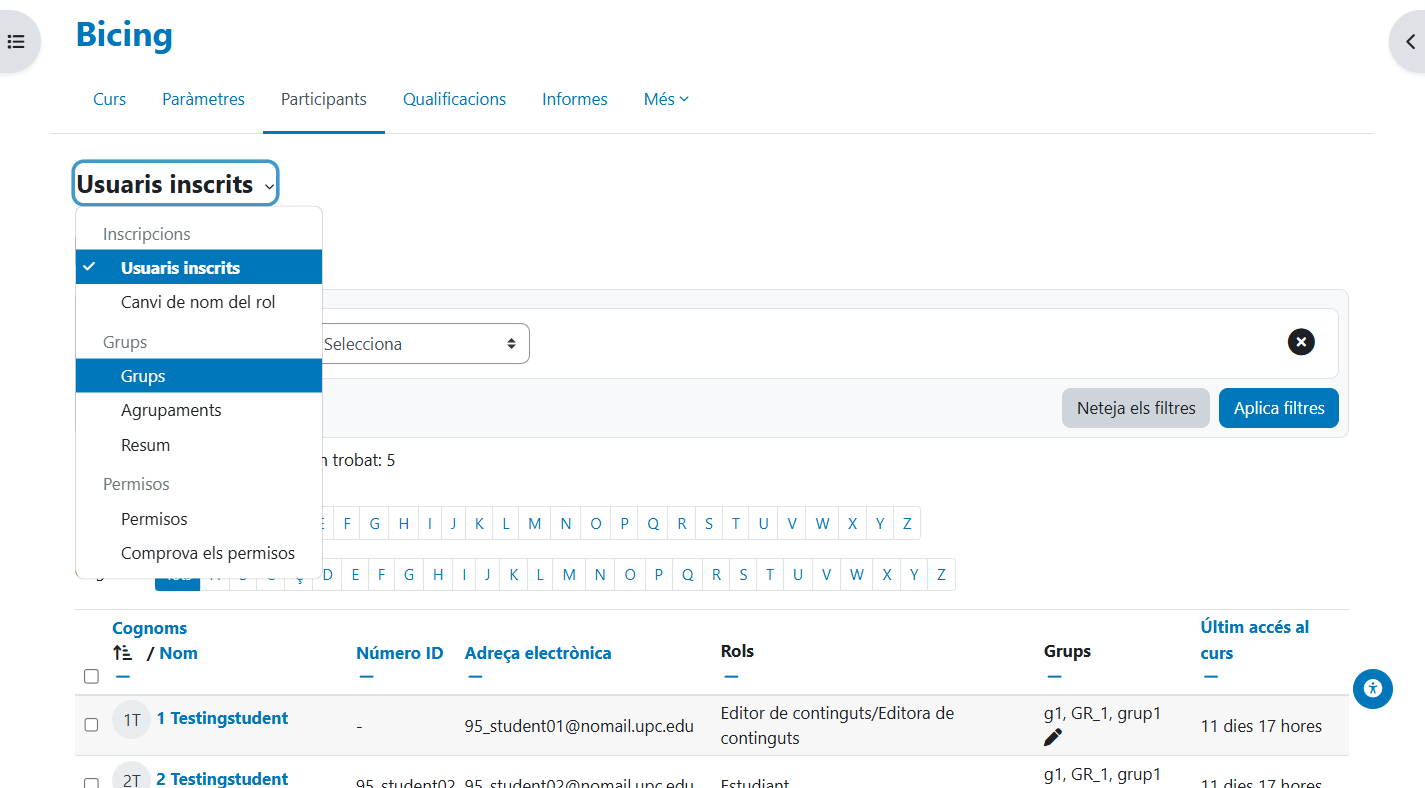Edit groups pencil icon for 1 Testingstudent
1425x788 pixels.
click(x=1052, y=738)
